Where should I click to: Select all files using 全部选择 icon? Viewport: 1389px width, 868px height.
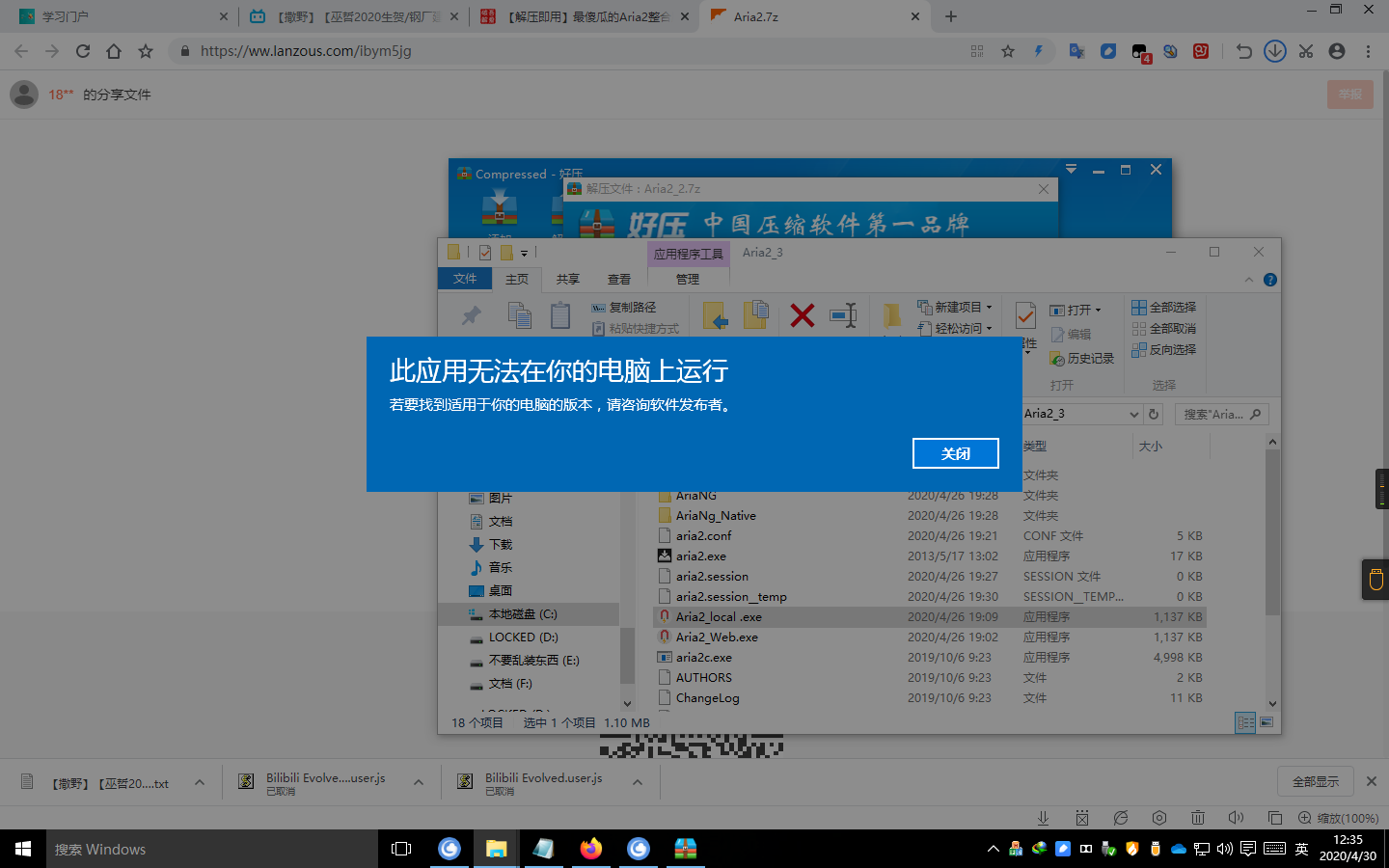(1163, 307)
